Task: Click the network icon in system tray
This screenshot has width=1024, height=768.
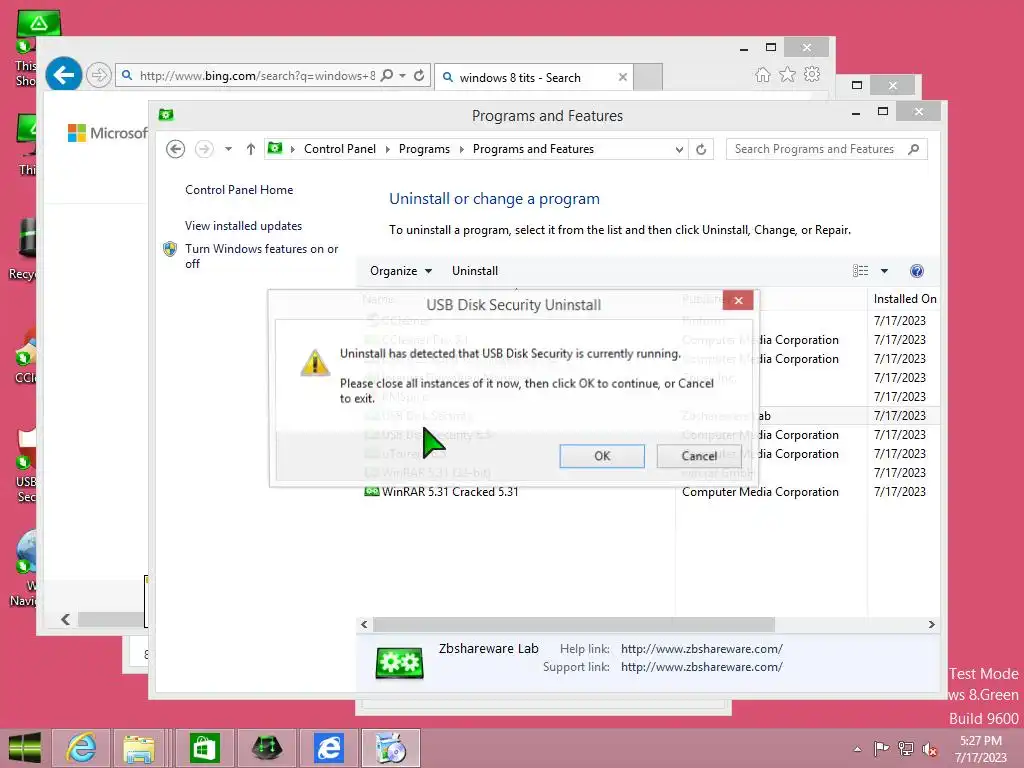Action: point(906,748)
